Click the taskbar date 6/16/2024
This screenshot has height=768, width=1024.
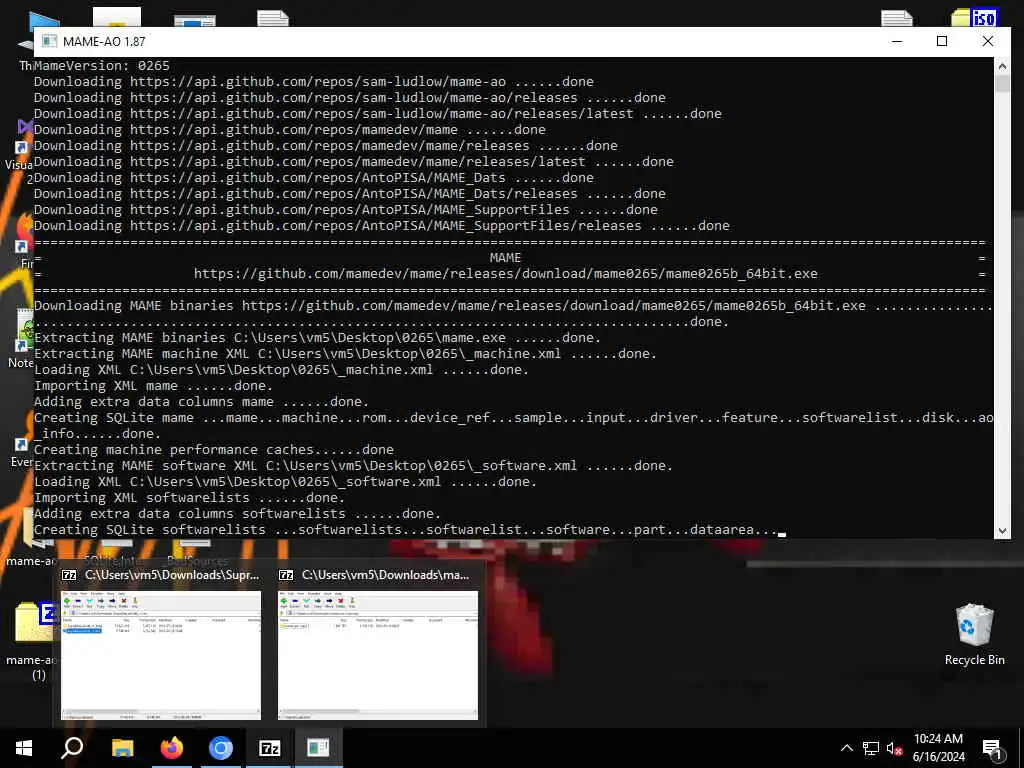click(x=938, y=757)
